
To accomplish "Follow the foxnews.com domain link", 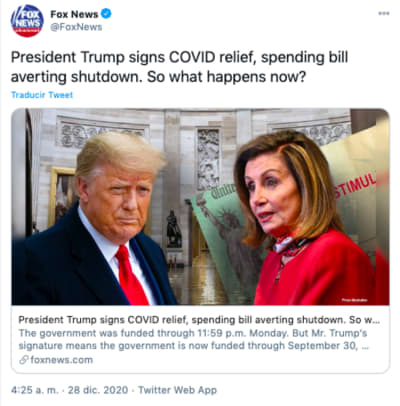I will (62, 360).
